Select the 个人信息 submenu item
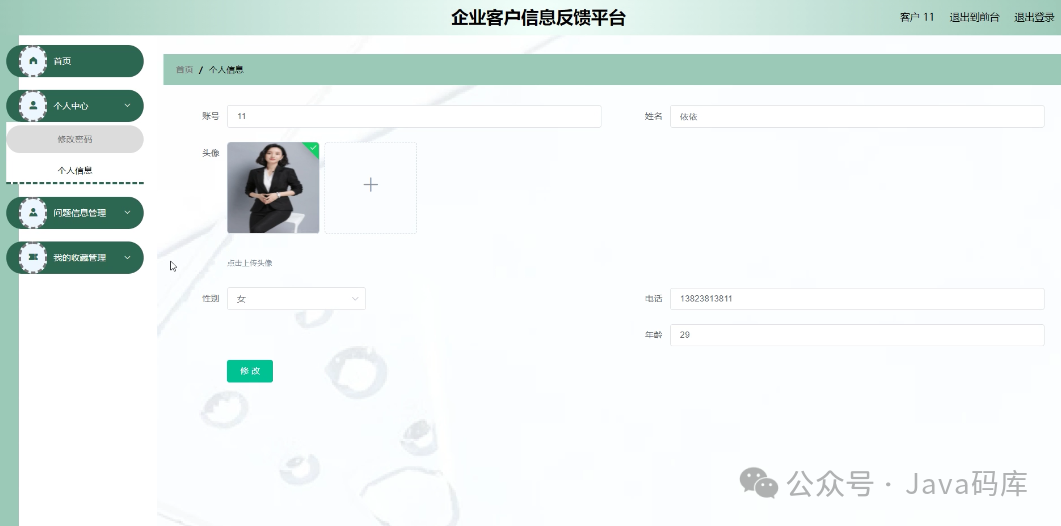 pos(75,171)
